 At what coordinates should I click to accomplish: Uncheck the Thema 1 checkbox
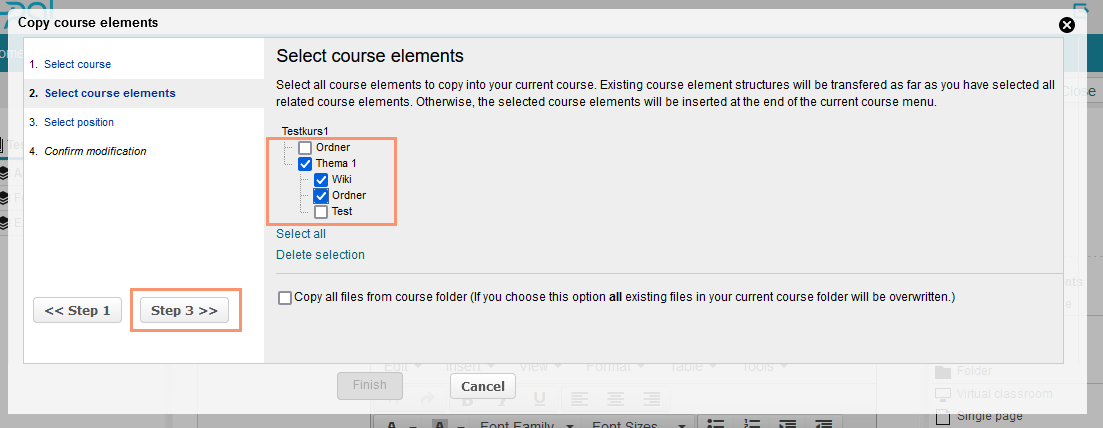[x=305, y=164]
